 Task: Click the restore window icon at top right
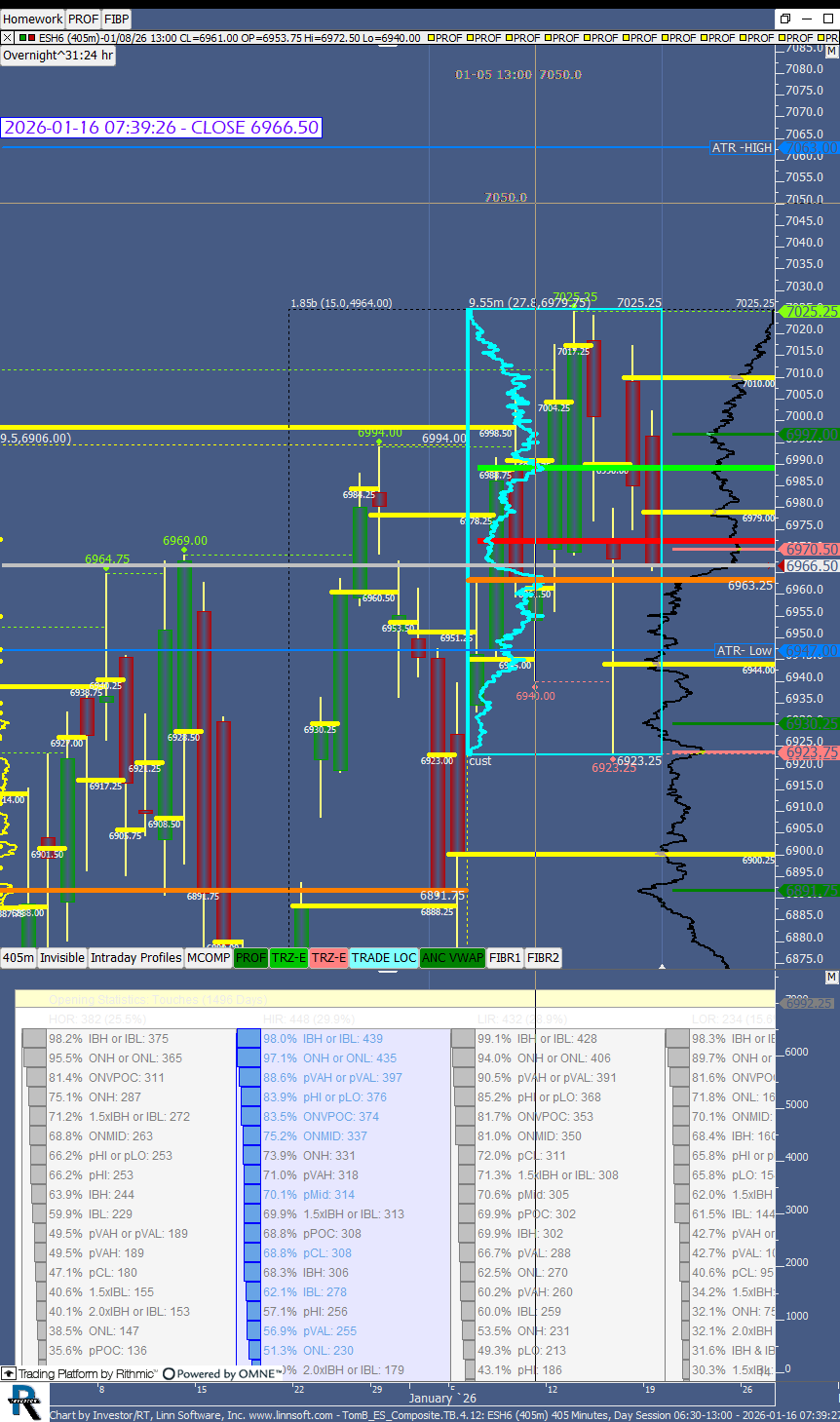pyautogui.click(x=784, y=19)
